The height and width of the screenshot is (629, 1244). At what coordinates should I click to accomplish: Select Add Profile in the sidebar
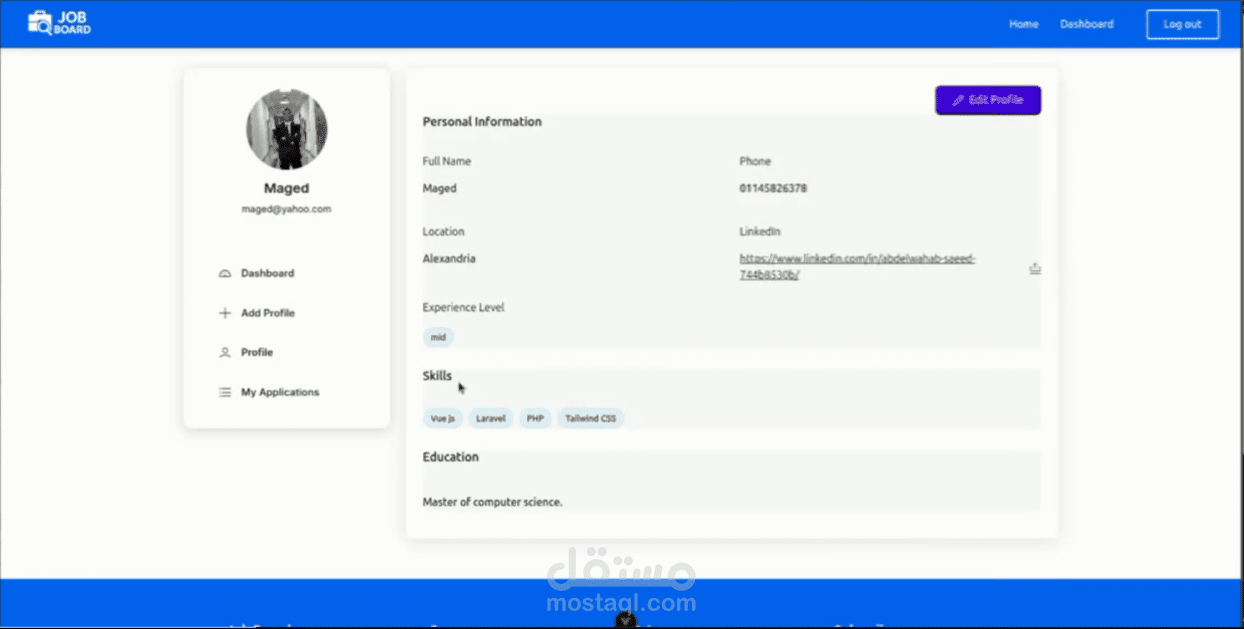pos(268,313)
